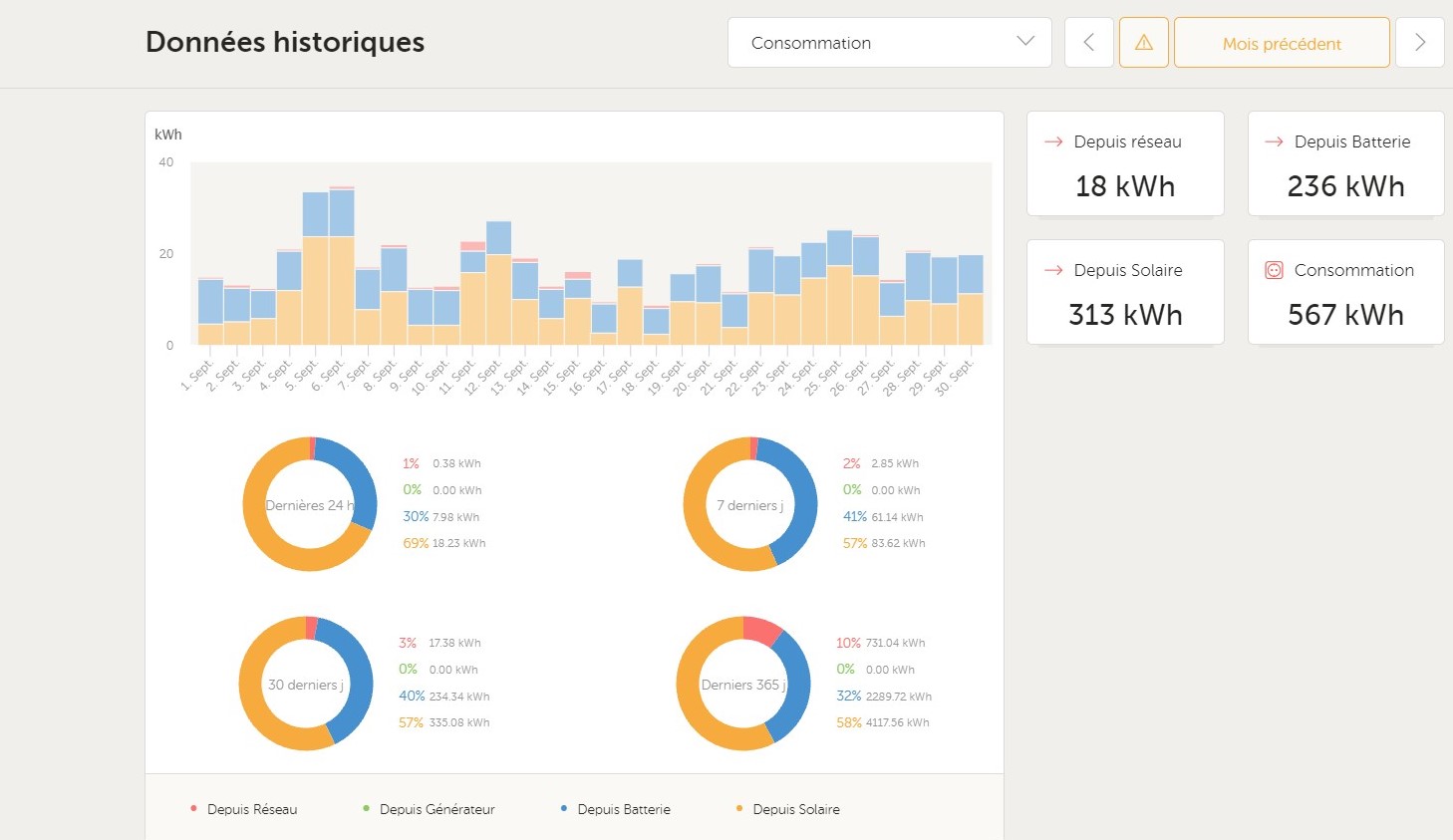Image resolution: width=1453 pixels, height=840 pixels.
Task: Click the Dernières 24 h donut chart
Action: (310, 504)
